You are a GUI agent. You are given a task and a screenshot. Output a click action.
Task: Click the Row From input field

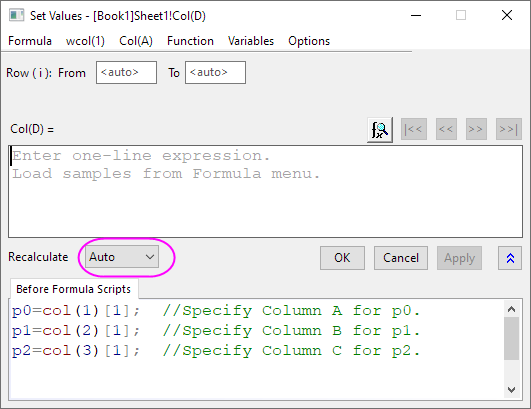(126, 72)
